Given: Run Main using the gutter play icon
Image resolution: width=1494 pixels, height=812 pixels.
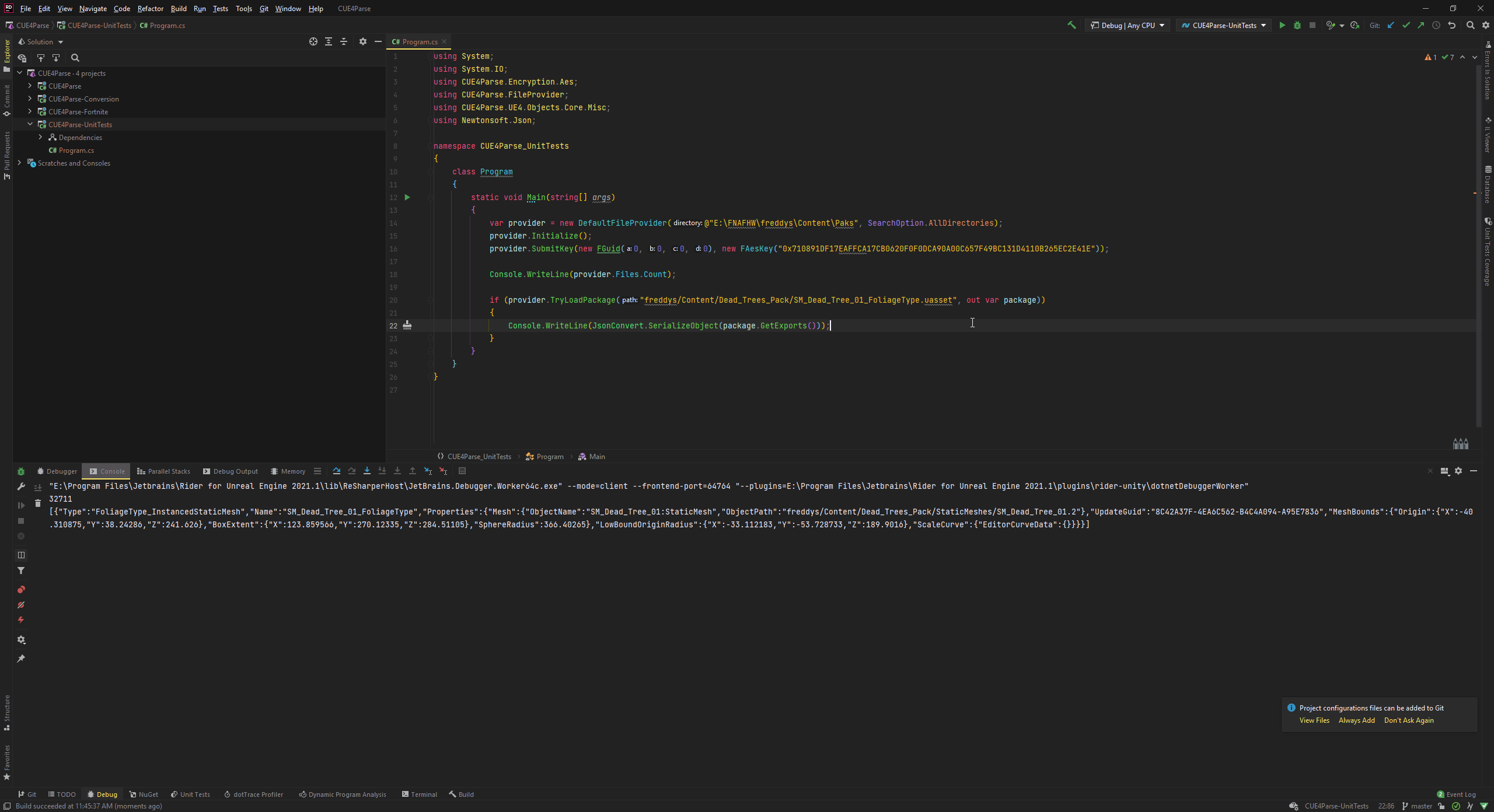Looking at the screenshot, I should [x=407, y=197].
